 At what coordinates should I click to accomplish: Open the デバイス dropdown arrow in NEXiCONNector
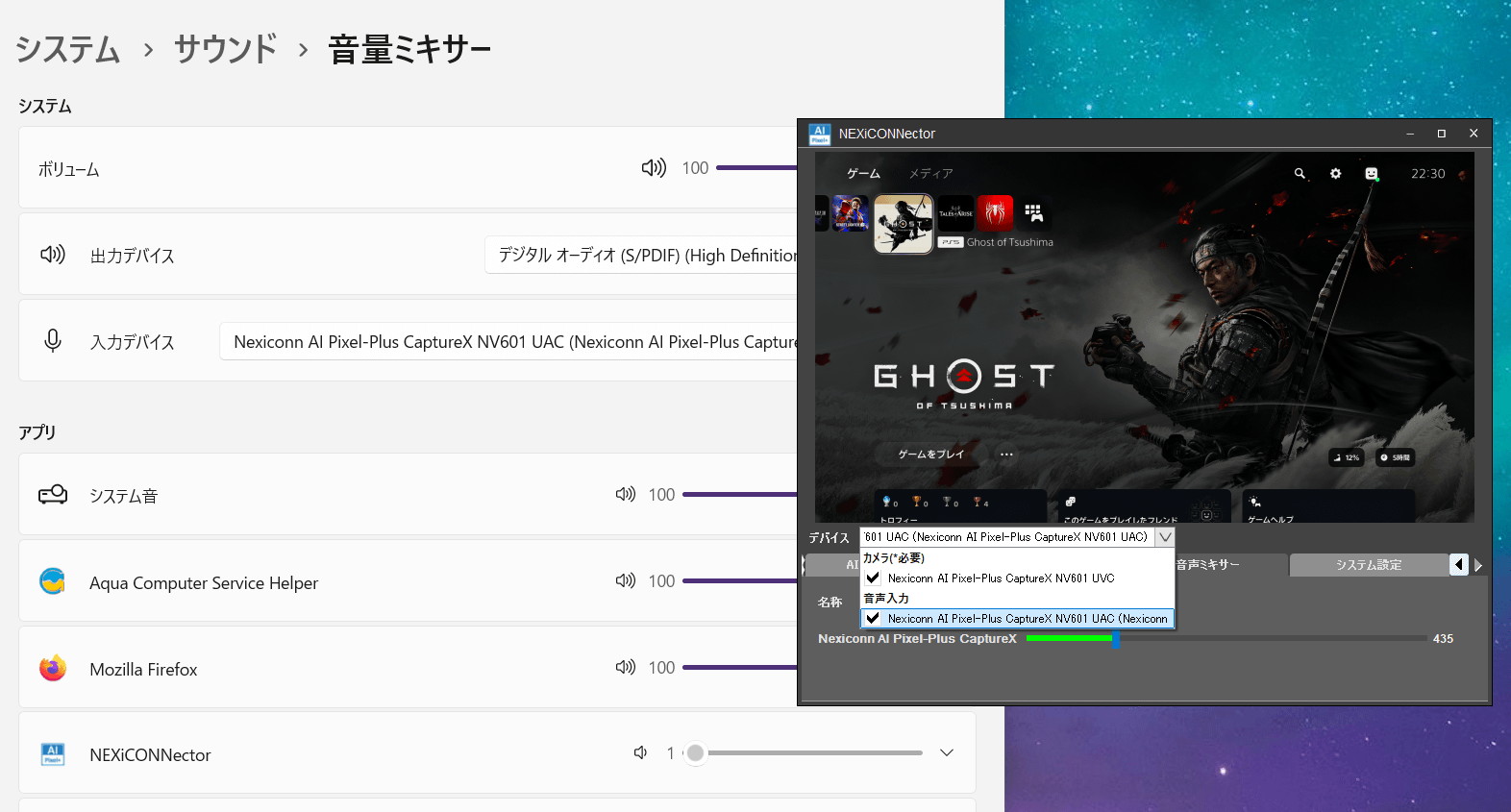[1165, 537]
